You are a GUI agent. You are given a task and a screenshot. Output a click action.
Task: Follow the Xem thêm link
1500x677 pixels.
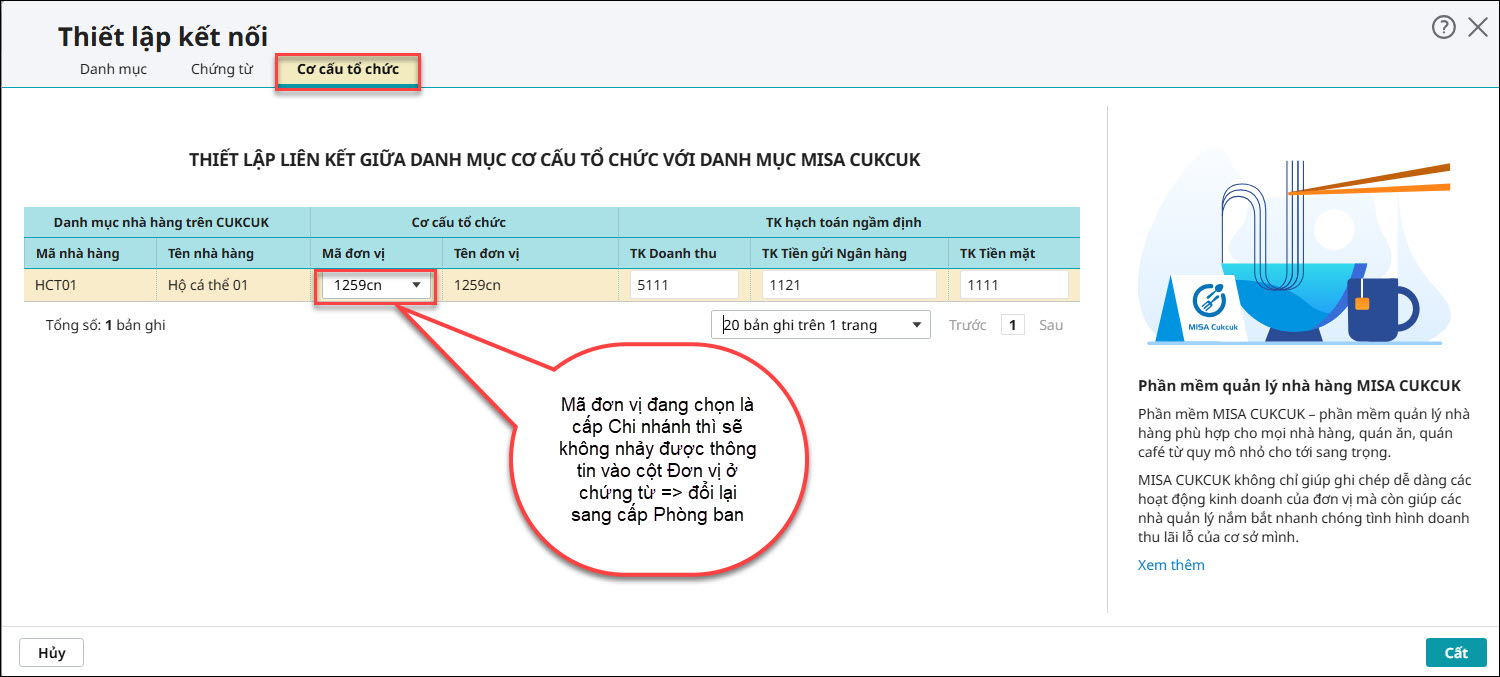1171,565
